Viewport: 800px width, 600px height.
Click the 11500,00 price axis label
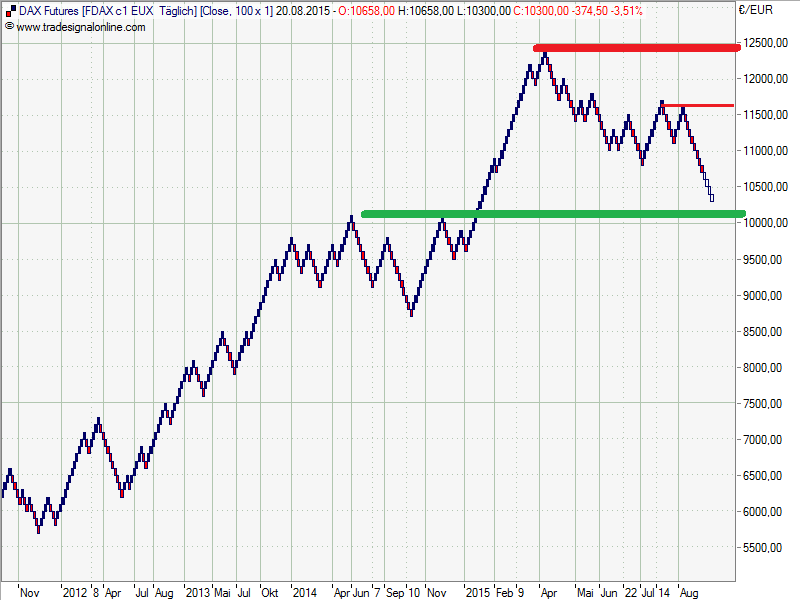coord(766,115)
